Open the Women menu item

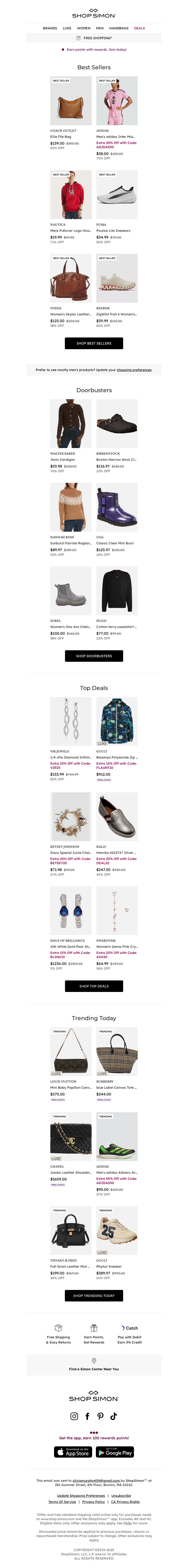coord(84,28)
